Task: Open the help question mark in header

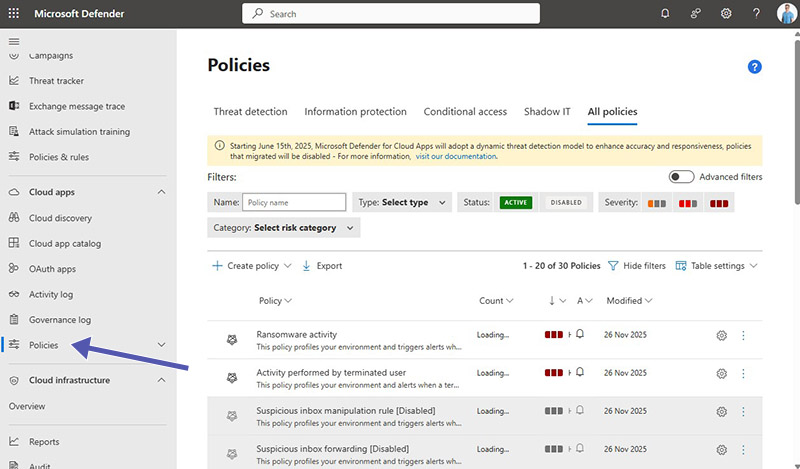Action: click(x=756, y=13)
